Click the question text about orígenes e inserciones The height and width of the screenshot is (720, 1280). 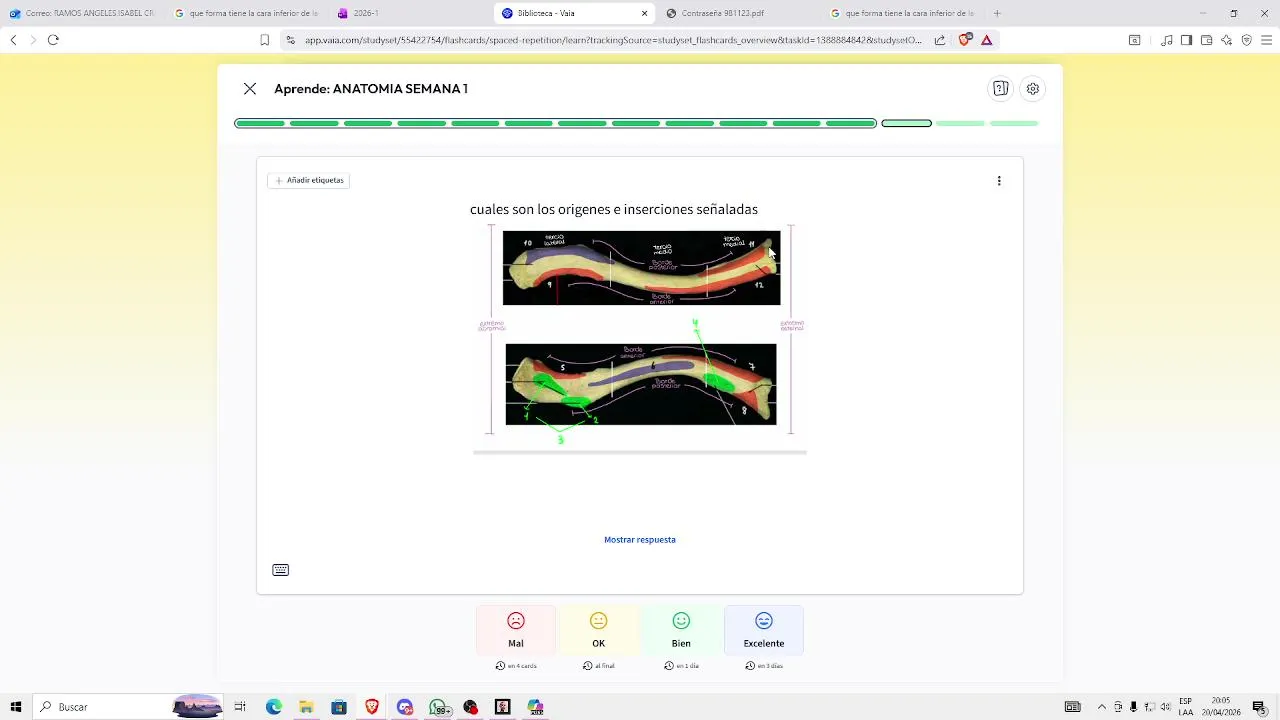(614, 209)
